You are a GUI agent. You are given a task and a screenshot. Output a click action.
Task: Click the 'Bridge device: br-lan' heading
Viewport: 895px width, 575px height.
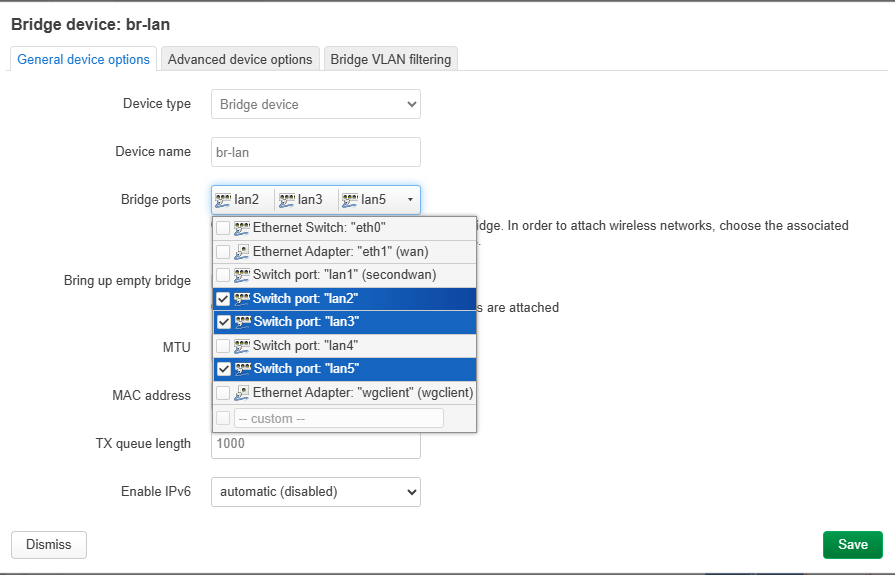click(90, 25)
